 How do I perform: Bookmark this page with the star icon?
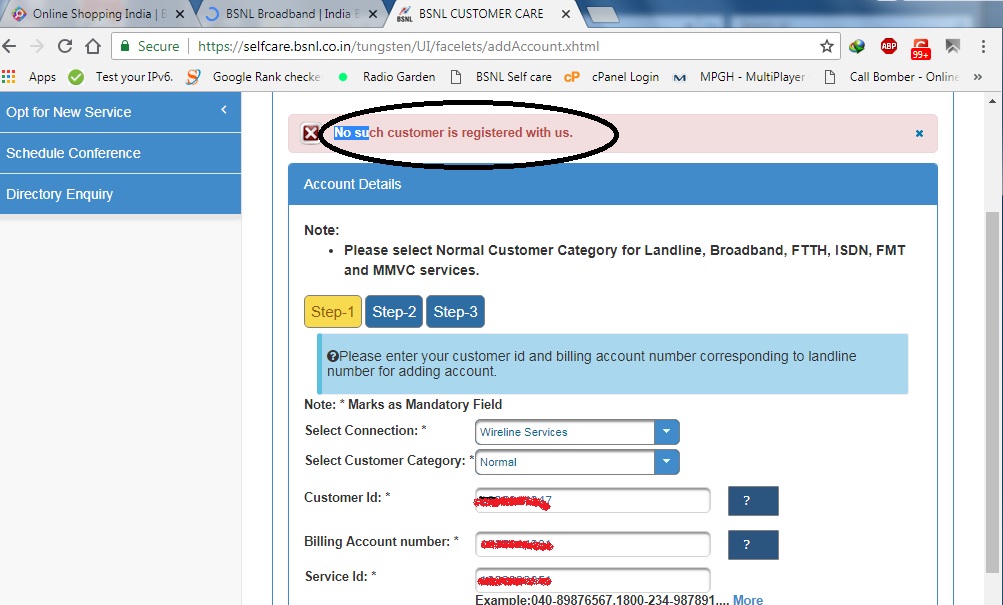[826, 46]
